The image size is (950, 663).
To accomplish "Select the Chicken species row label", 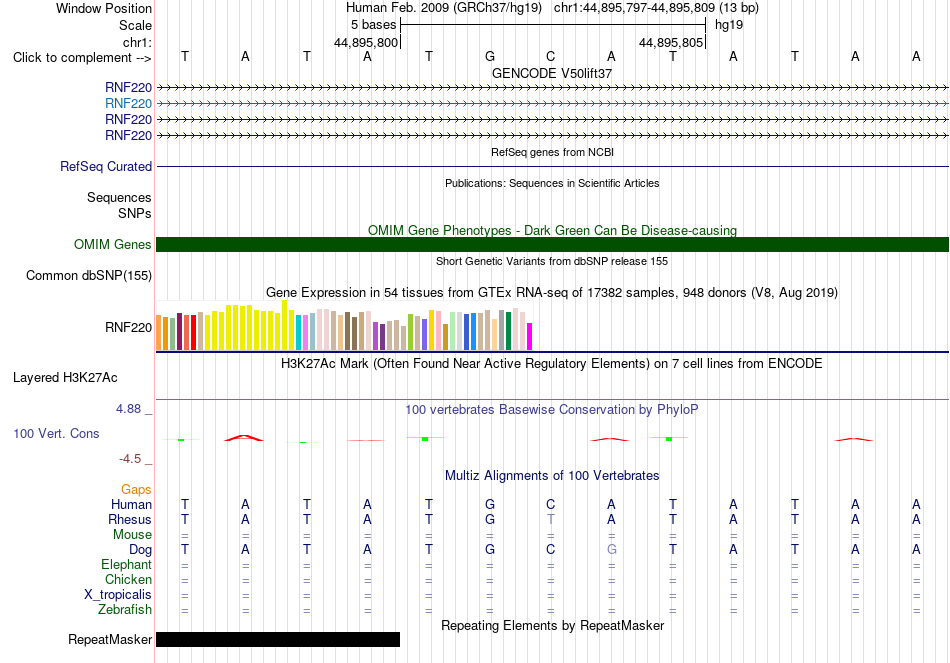I will [128, 579].
